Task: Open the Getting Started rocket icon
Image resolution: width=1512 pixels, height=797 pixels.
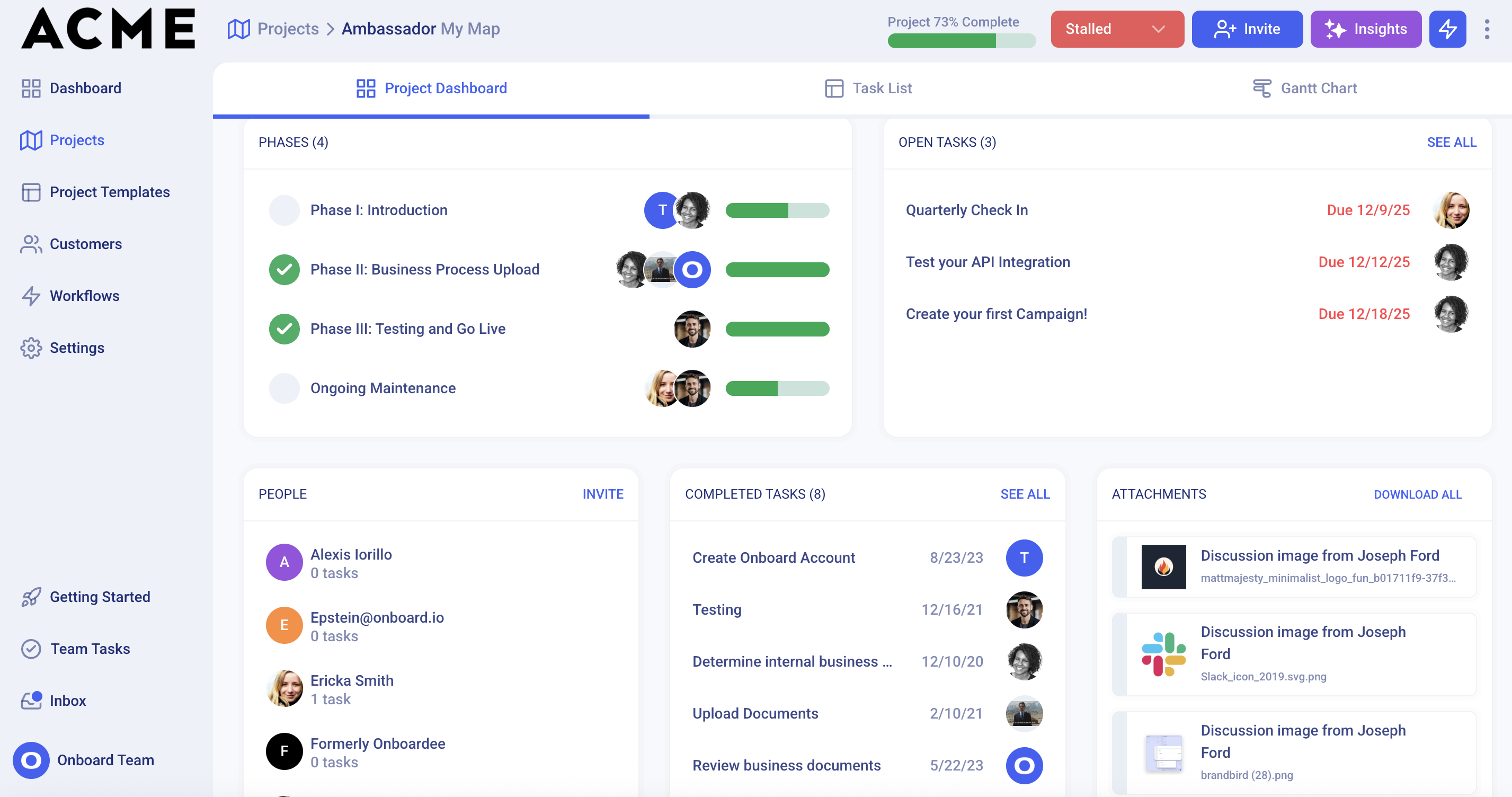Action: pyautogui.click(x=31, y=597)
